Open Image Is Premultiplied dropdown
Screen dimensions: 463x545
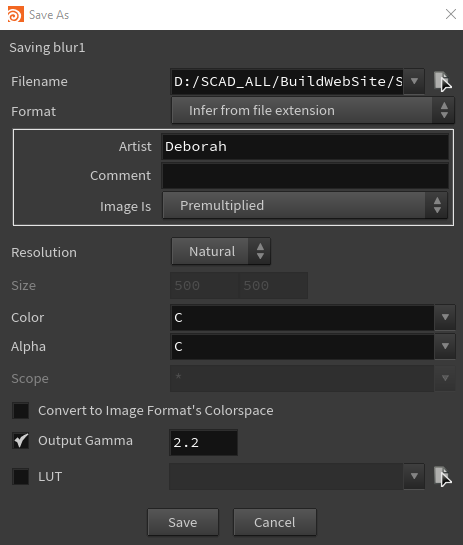[305, 205]
